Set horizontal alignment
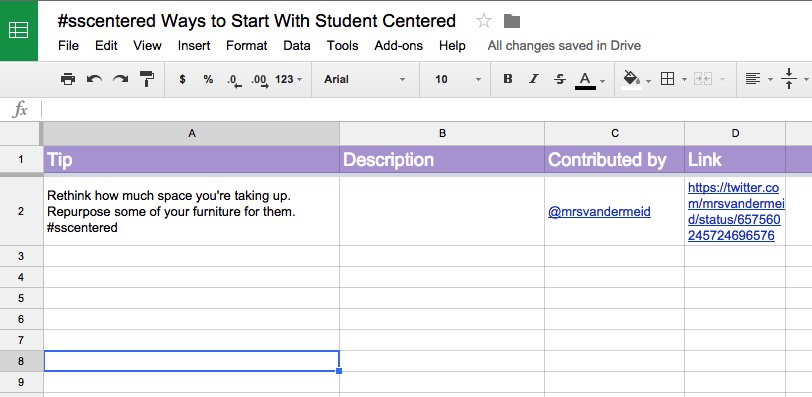 pyautogui.click(x=752, y=79)
